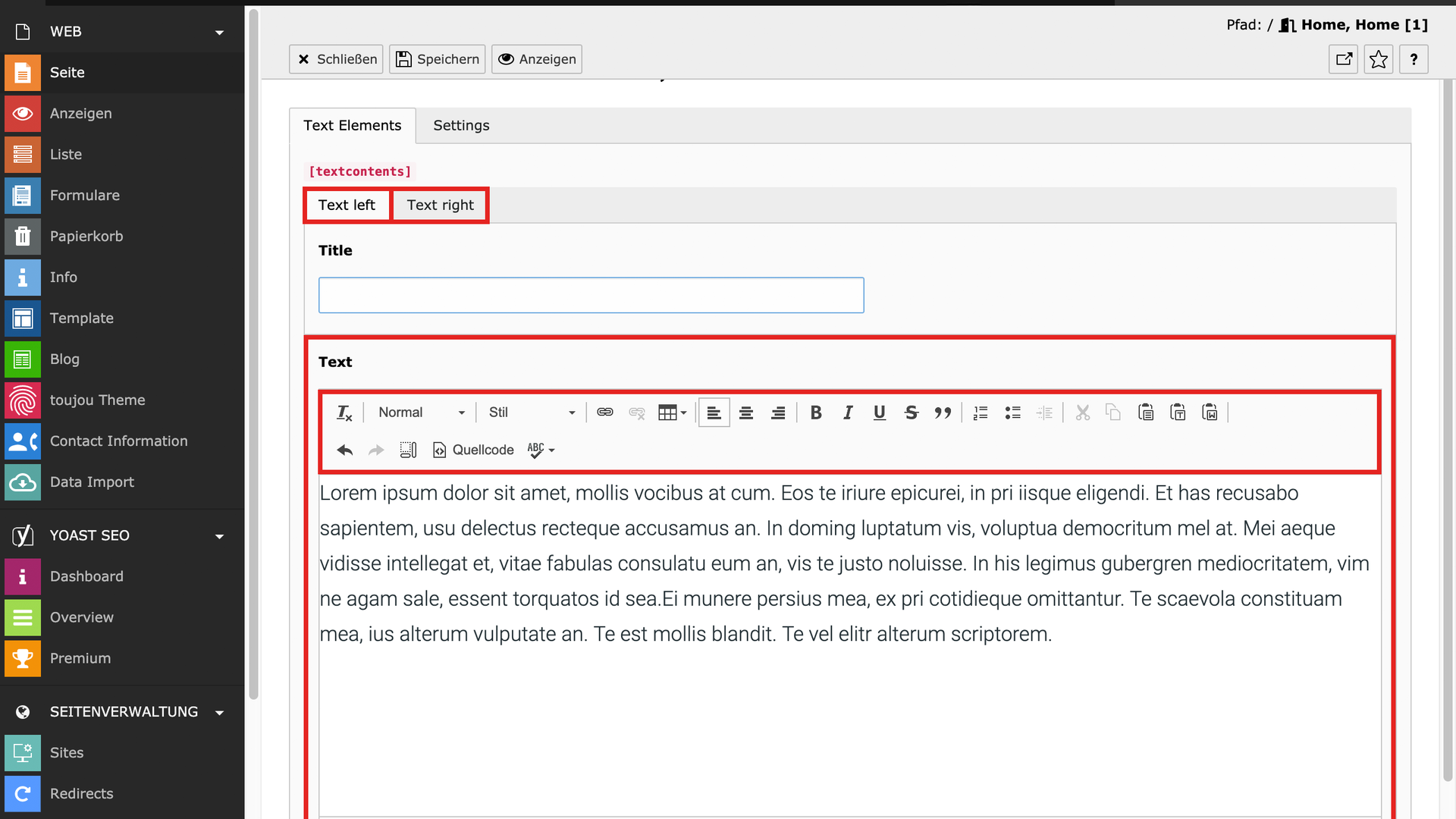The height and width of the screenshot is (819, 1456).
Task: Click the undo arrow icon
Action: point(344,450)
